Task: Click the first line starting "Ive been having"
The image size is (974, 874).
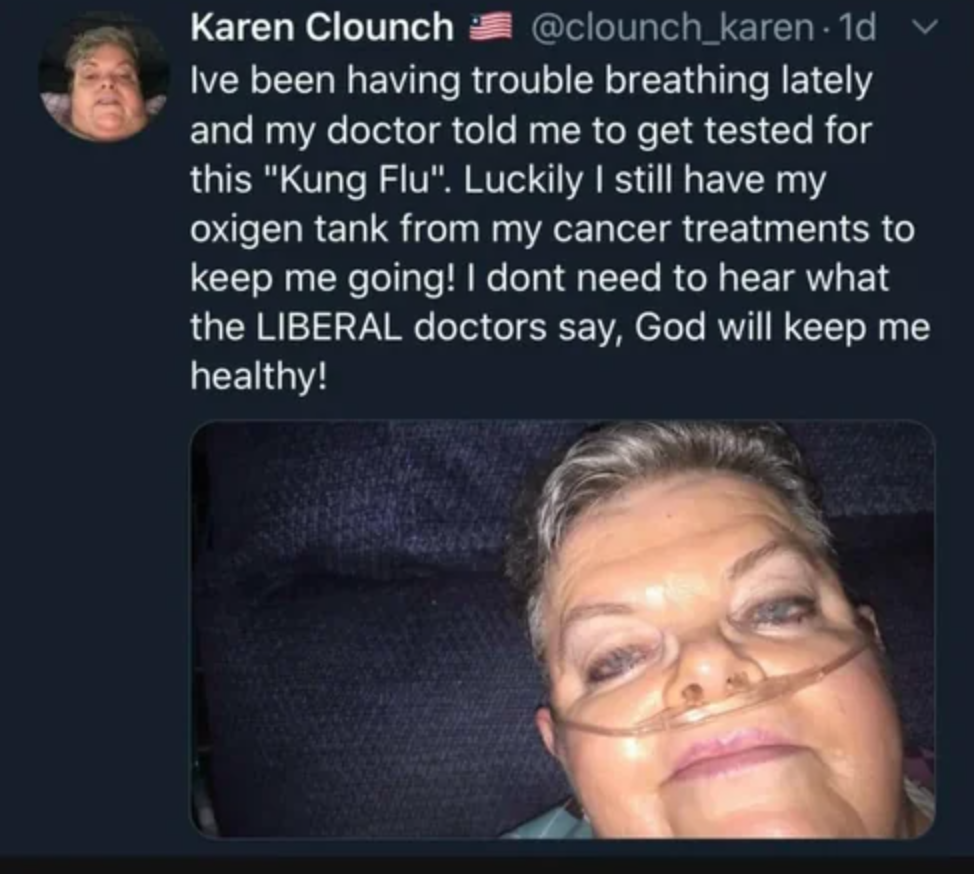Action: tap(531, 81)
